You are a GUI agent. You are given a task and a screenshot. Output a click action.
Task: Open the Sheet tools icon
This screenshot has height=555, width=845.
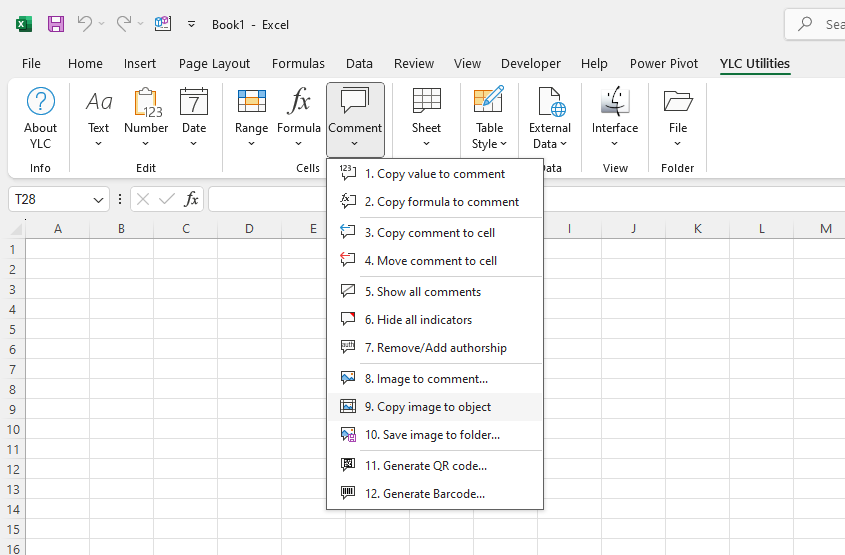click(x=426, y=102)
